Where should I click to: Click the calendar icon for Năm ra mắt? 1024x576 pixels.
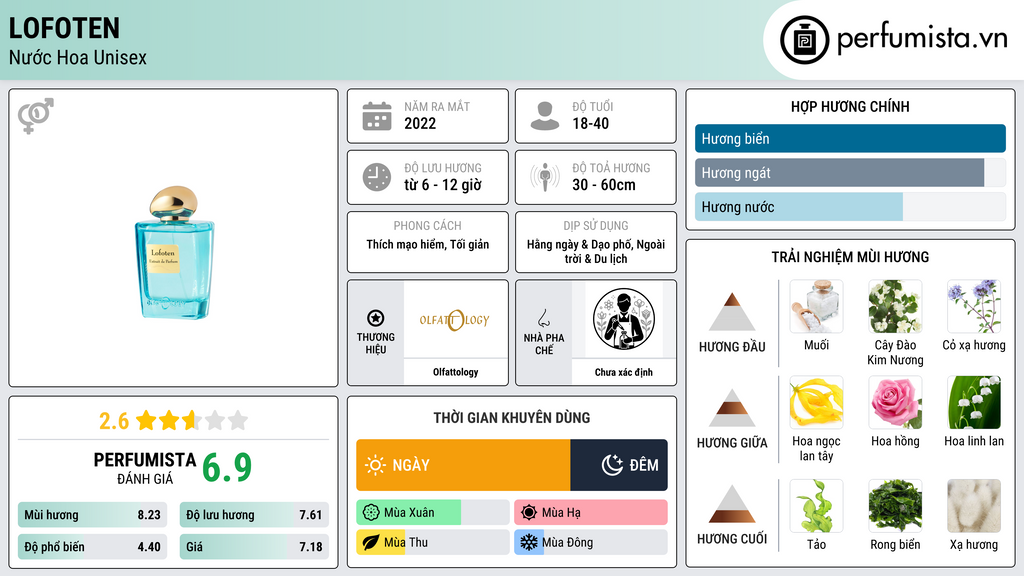[377, 116]
